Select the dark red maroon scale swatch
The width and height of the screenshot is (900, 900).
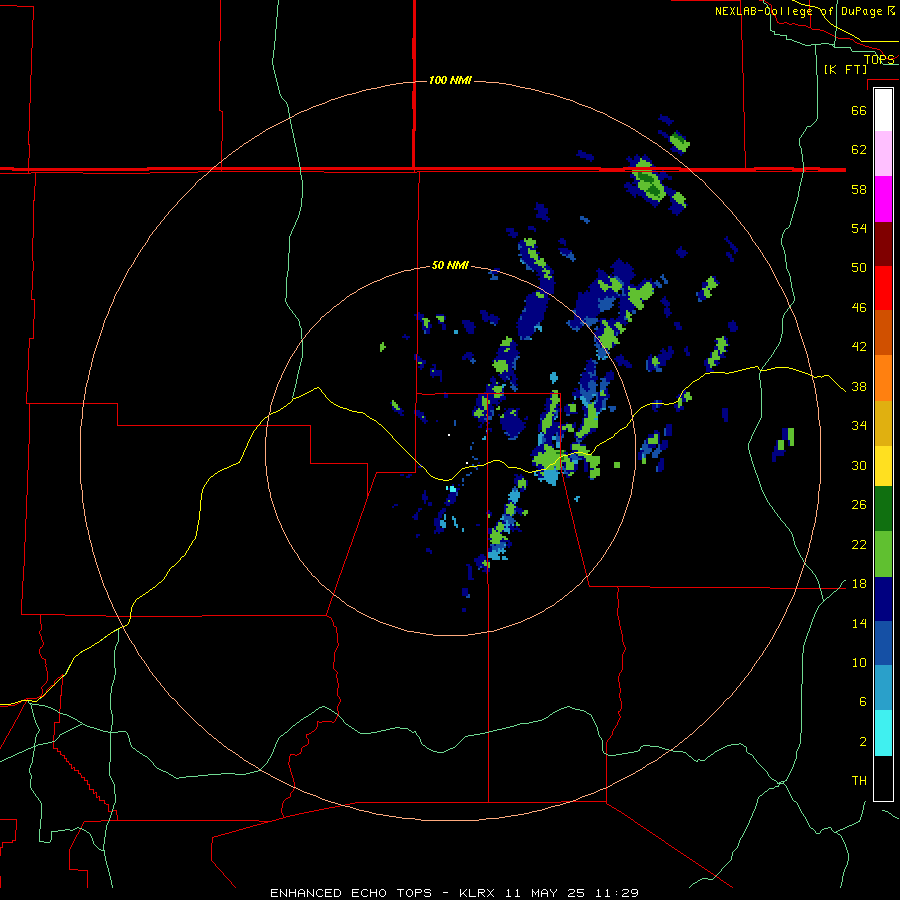click(x=883, y=243)
